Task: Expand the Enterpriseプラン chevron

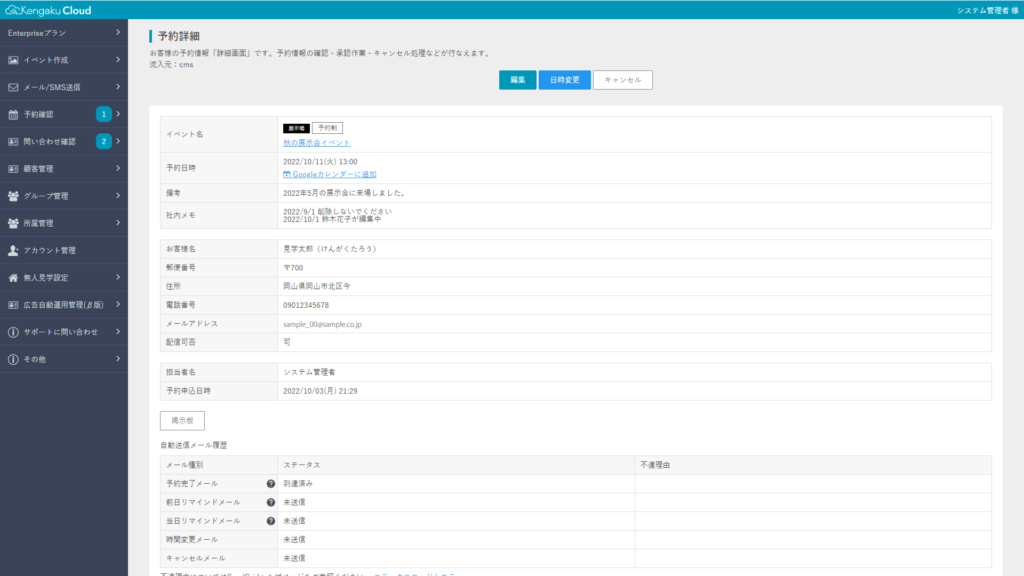Action: [118, 33]
